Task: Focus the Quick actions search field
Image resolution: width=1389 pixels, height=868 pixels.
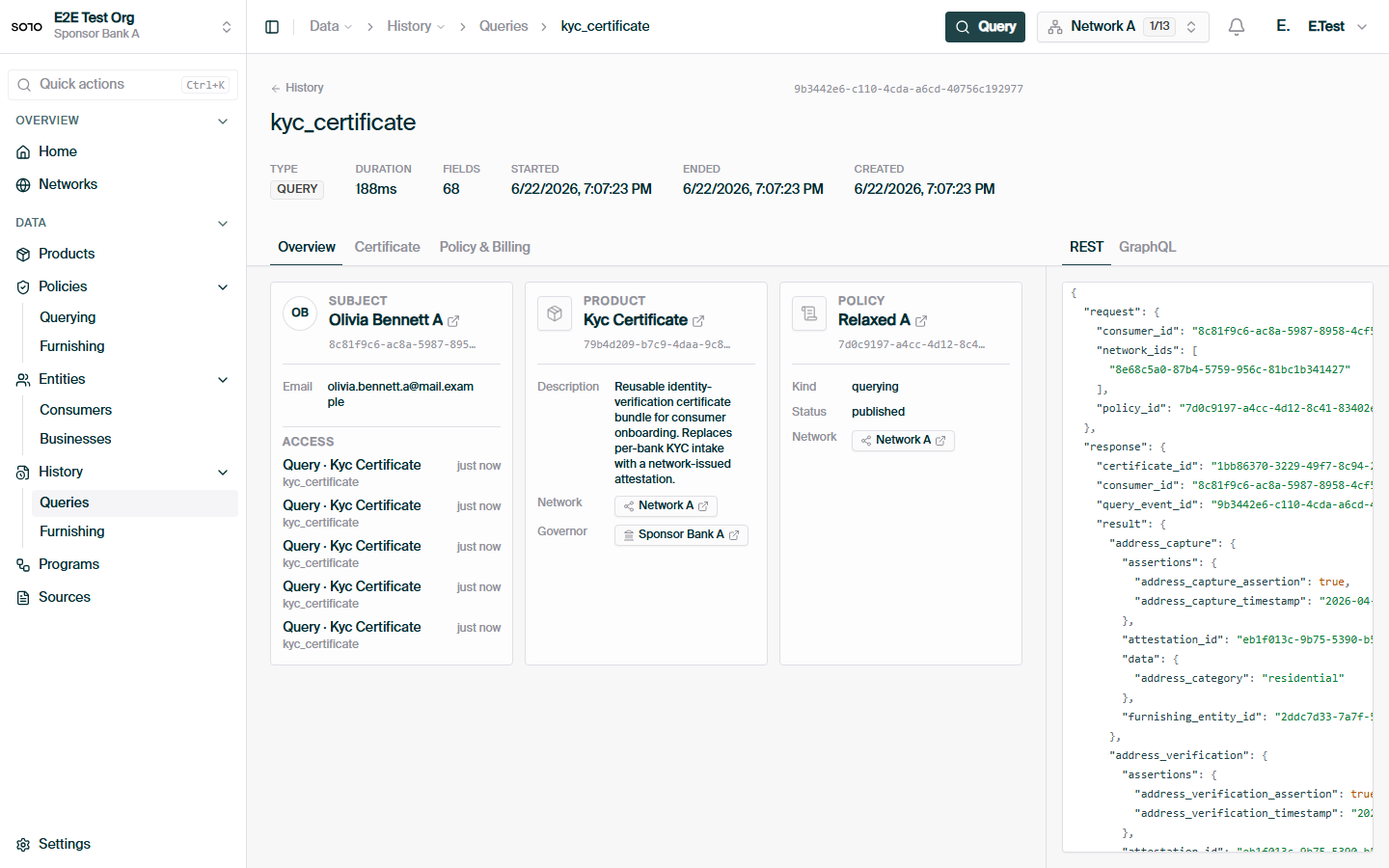Action: point(123,85)
